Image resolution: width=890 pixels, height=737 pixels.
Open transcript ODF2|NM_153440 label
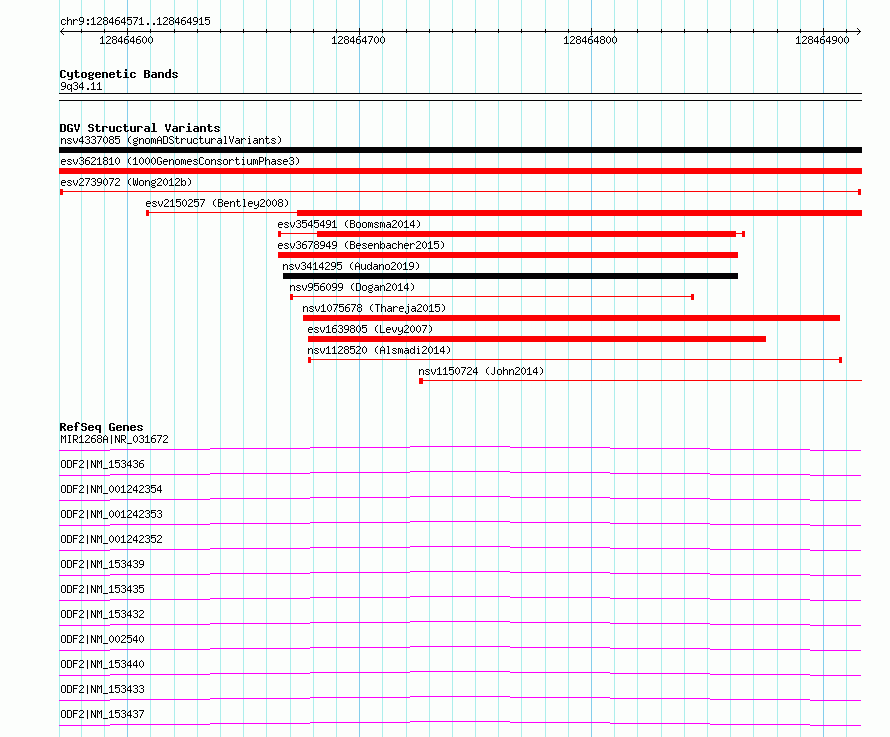pyautogui.click(x=102, y=664)
